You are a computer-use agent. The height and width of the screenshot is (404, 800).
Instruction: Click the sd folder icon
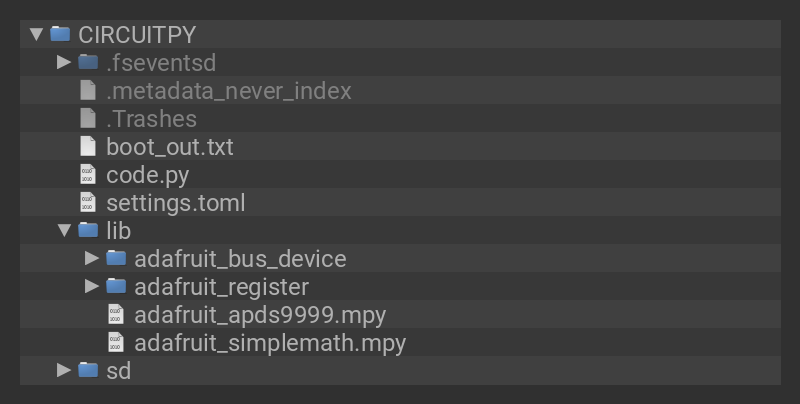(x=88, y=370)
